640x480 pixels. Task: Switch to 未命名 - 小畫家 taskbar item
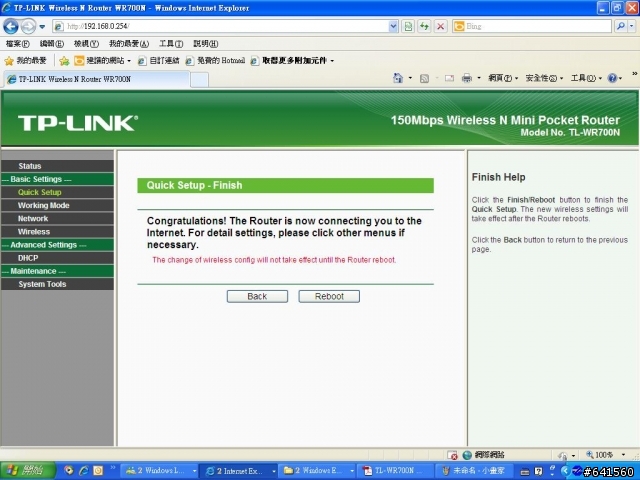tap(475, 471)
